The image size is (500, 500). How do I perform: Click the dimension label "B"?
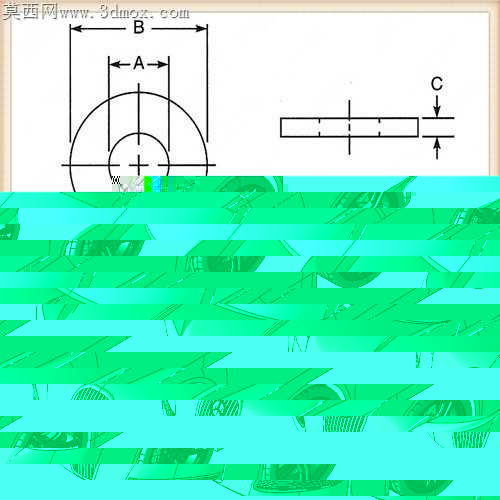point(139,27)
